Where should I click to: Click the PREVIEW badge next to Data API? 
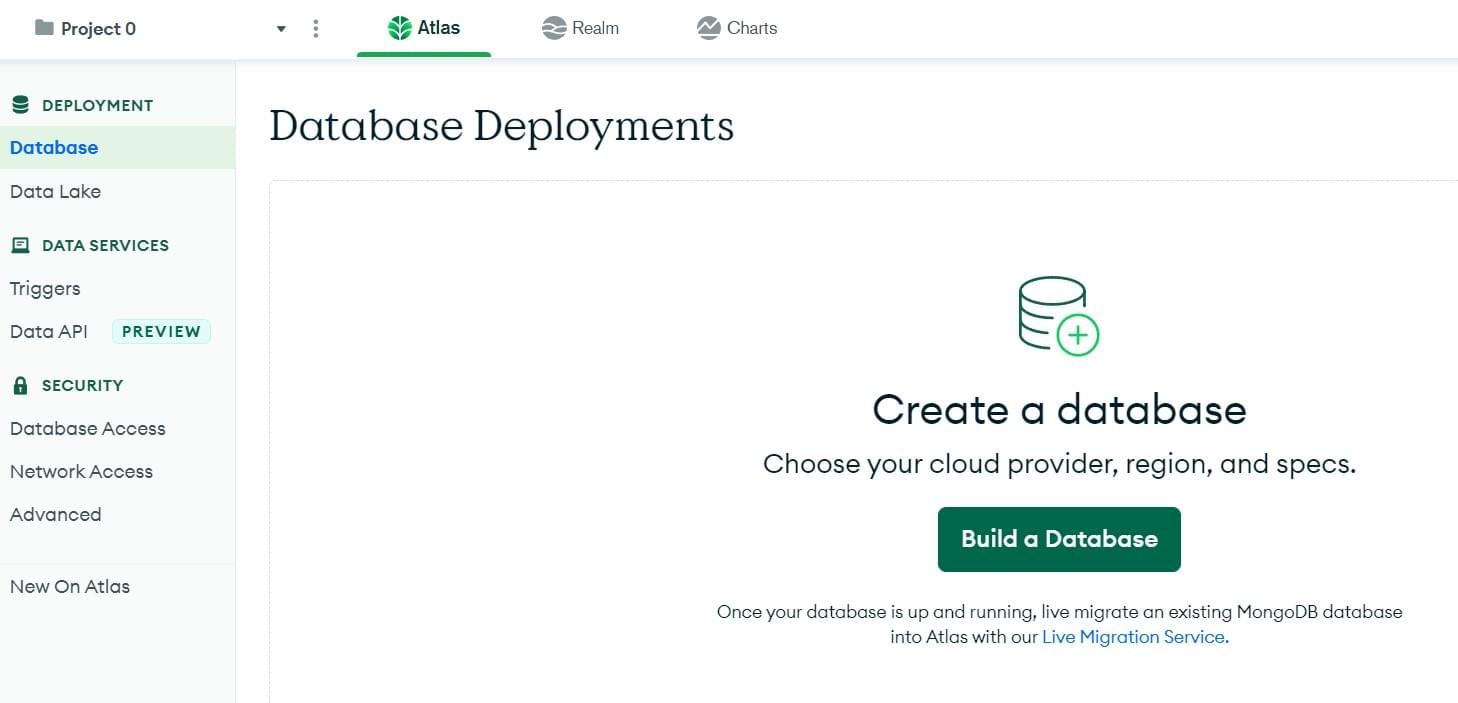pos(161,331)
